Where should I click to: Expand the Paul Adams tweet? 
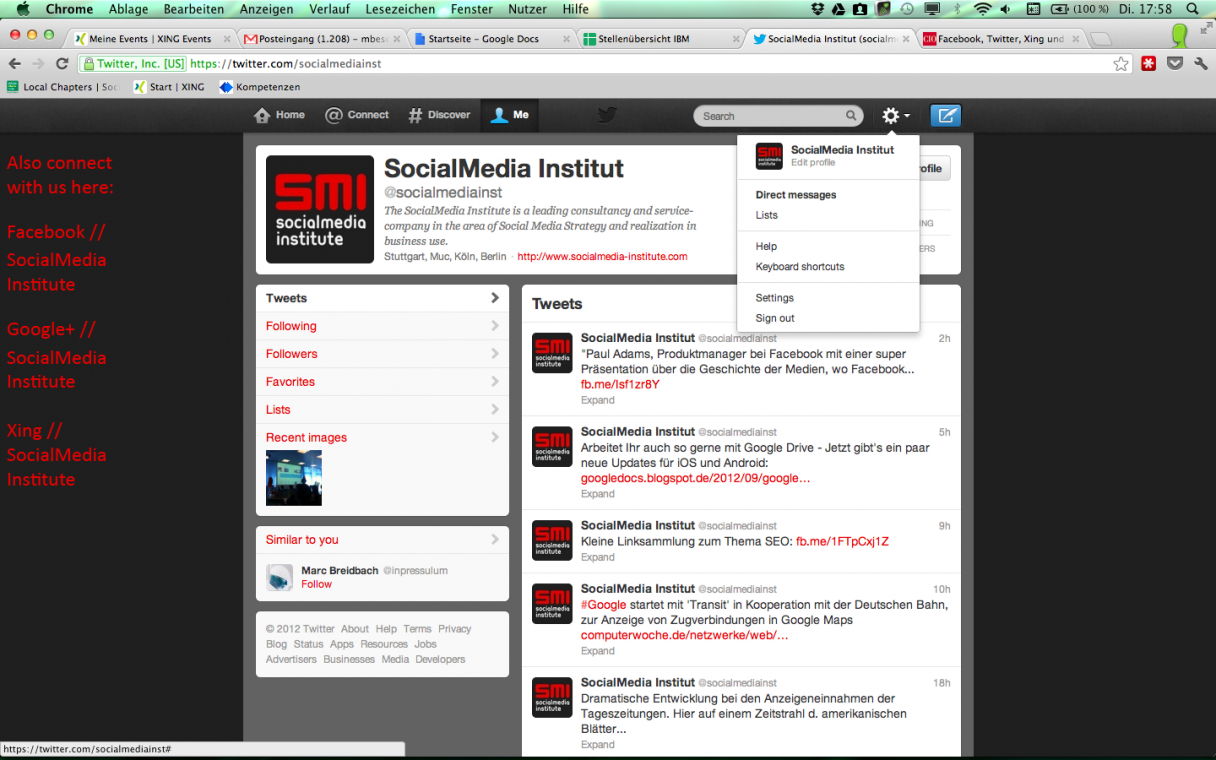[598, 400]
